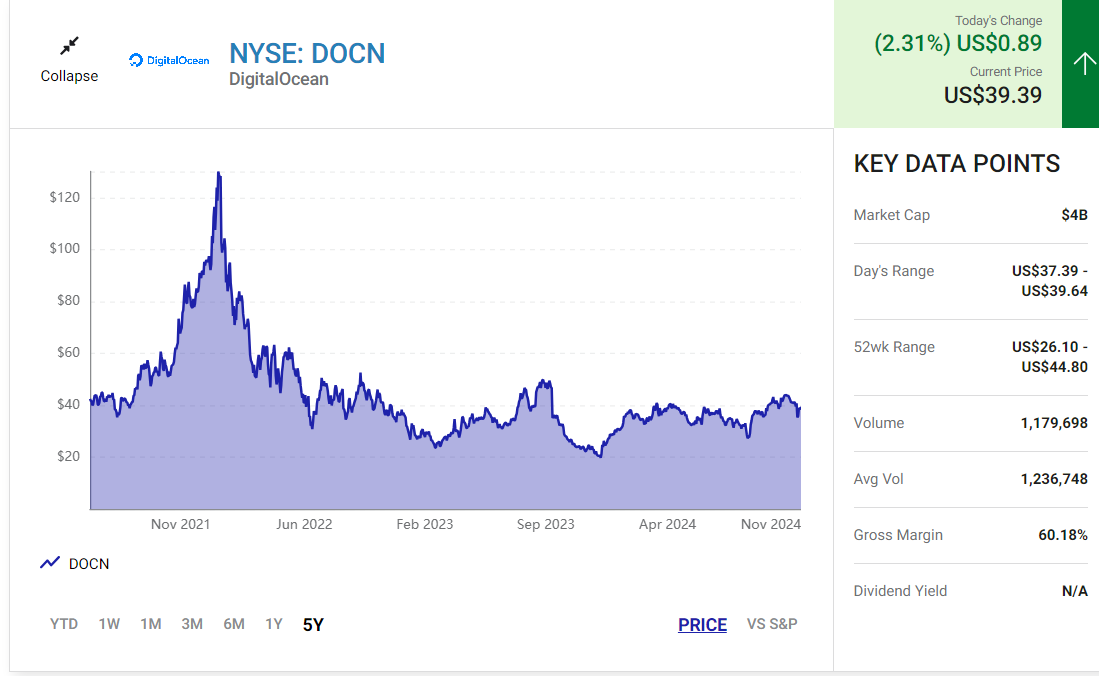1099x676 pixels.
Task: Select the YTD time range
Action: coord(64,624)
